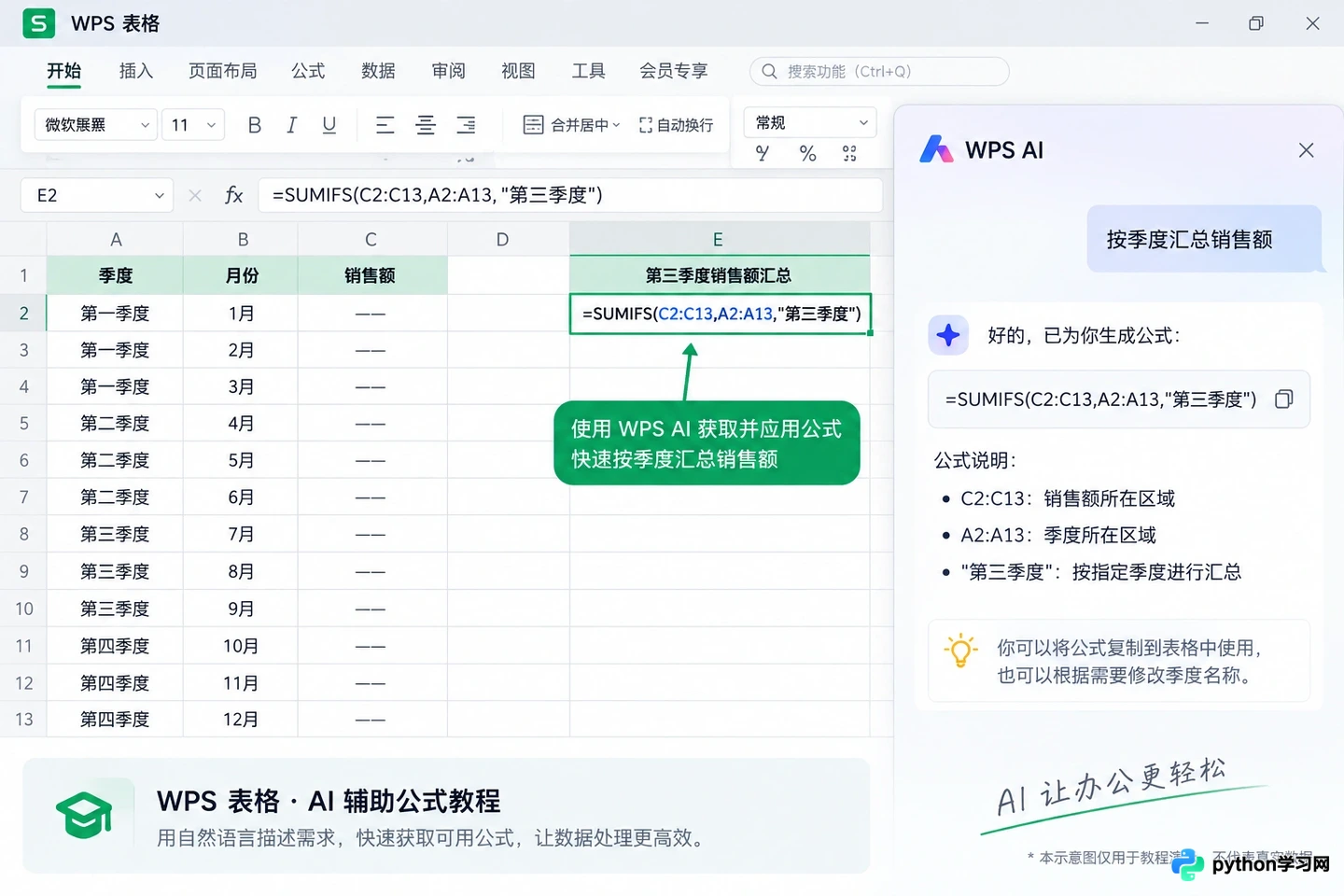Toggle italic formatting
The width and height of the screenshot is (1344, 896).
pos(291,125)
